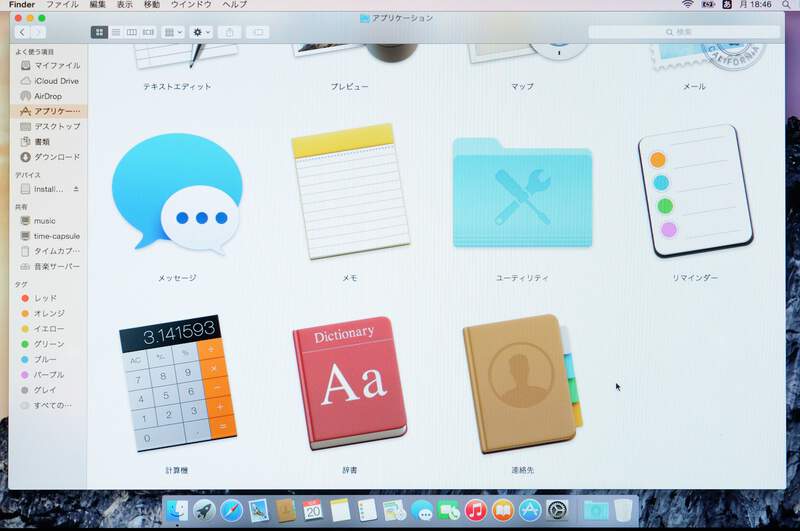Click the テキストエディット label
The width and height of the screenshot is (800, 531).
pyautogui.click(x=177, y=87)
